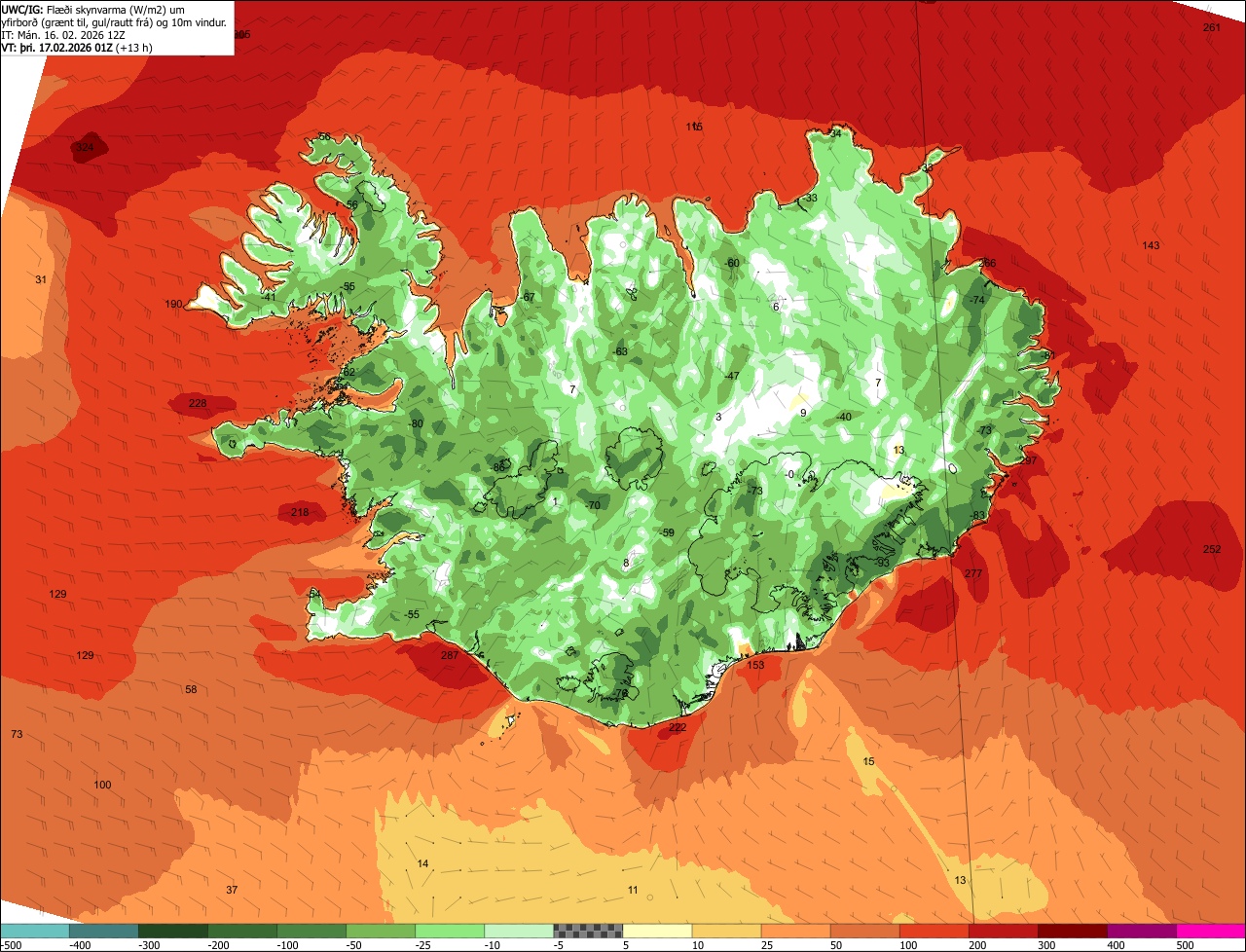Click the 31 value on the western ocean
The height and width of the screenshot is (952, 1246).
coord(41,279)
